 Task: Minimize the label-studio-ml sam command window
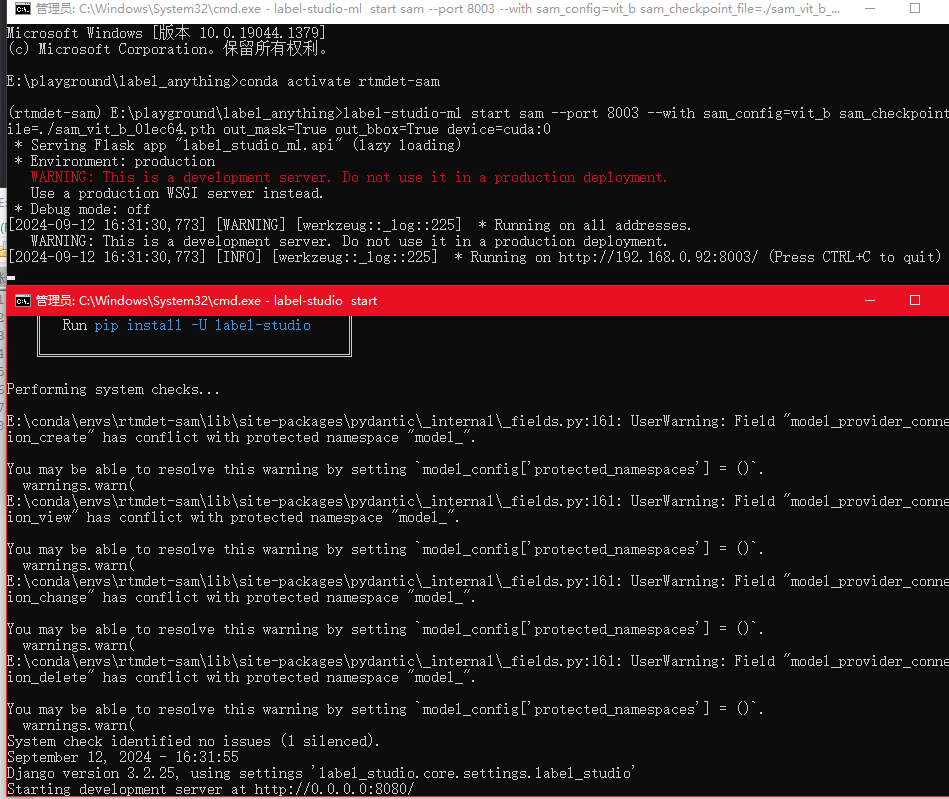click(868, 9)
